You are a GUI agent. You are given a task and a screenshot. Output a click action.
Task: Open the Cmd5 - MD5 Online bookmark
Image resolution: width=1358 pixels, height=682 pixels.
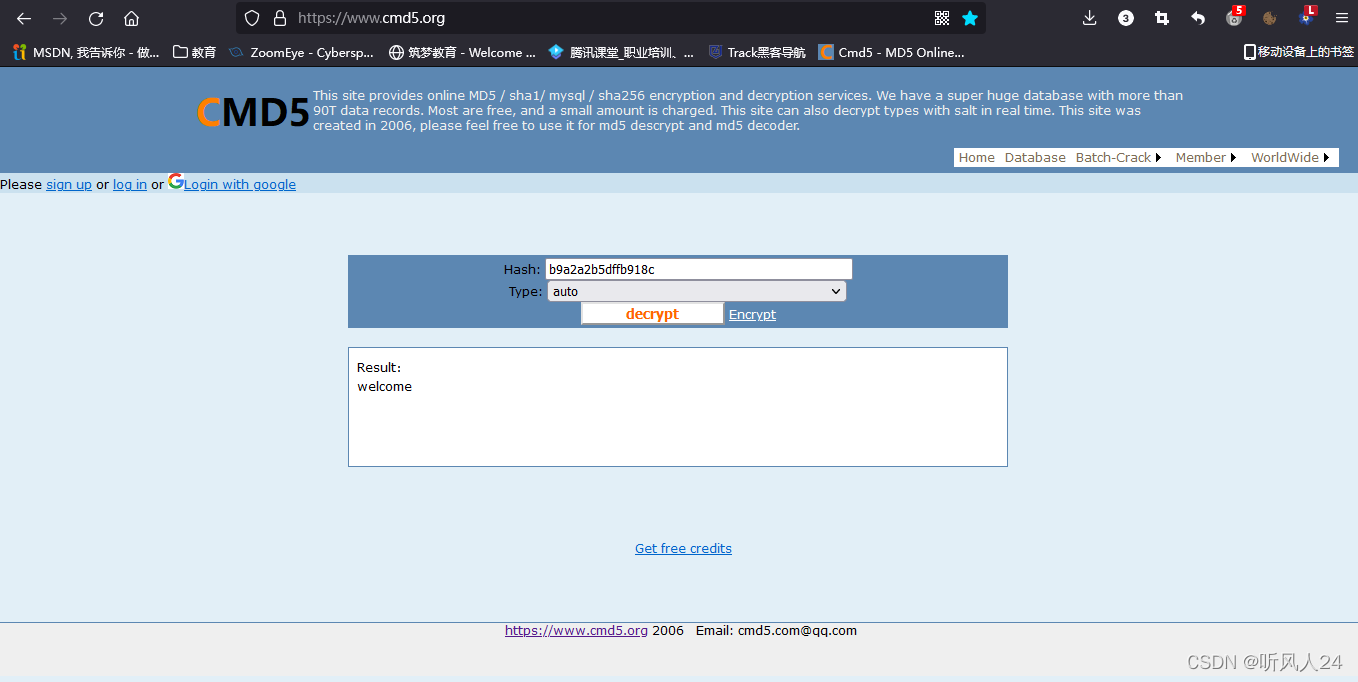(892, 52)
